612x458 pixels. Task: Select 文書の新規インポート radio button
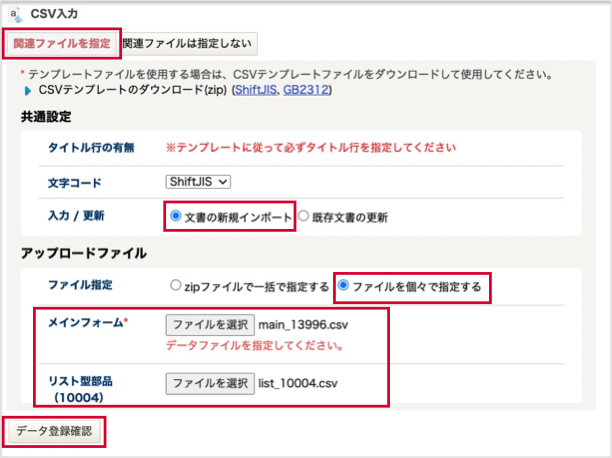176,216
